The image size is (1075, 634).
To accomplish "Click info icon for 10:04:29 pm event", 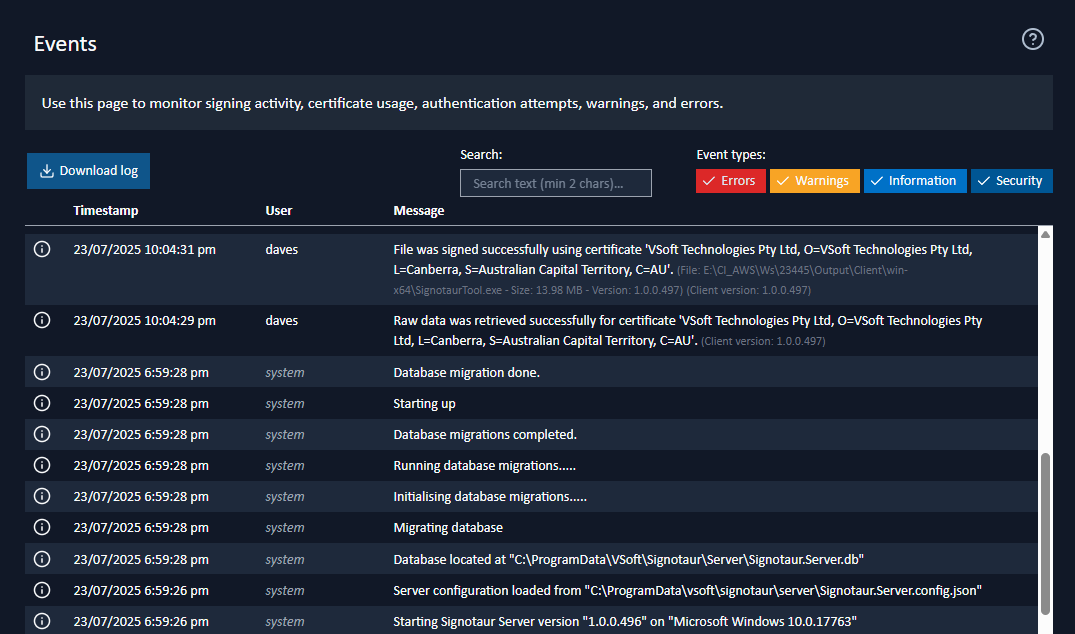I will 42,320.
